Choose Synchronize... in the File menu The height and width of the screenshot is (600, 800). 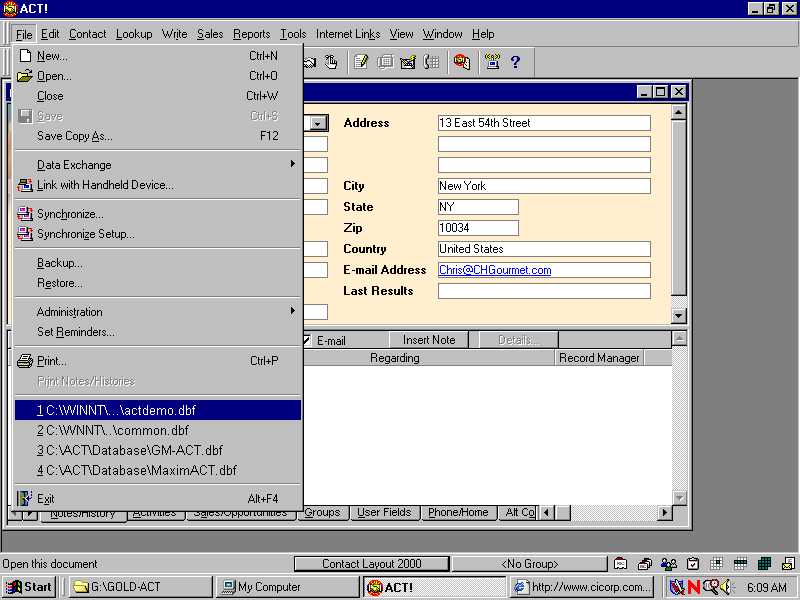click(158, 214)
